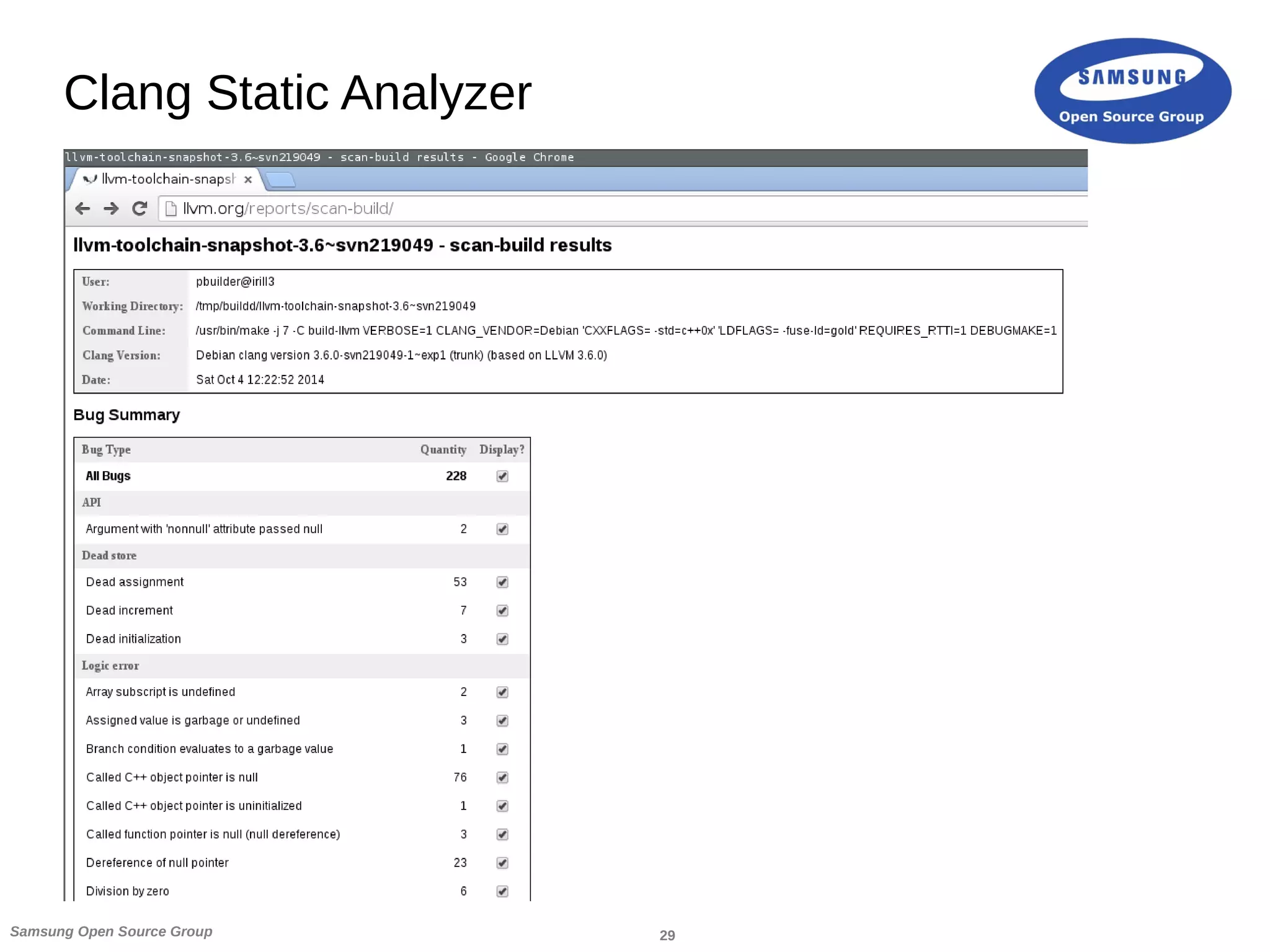Click the working directory path value

pyautogui.click(x=335, y=306)
